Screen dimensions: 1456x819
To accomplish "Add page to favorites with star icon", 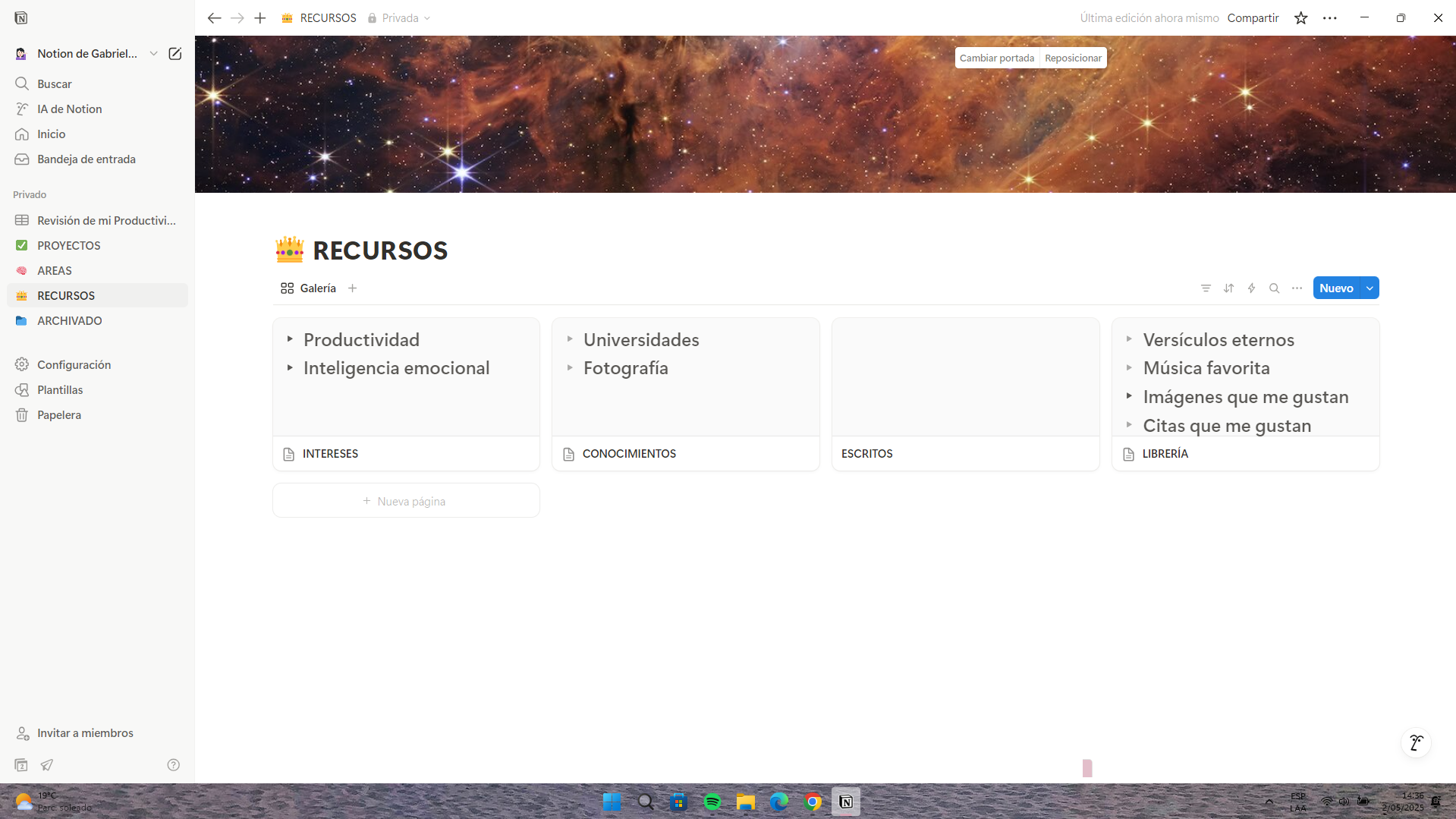I will [x=1300, y=18].
